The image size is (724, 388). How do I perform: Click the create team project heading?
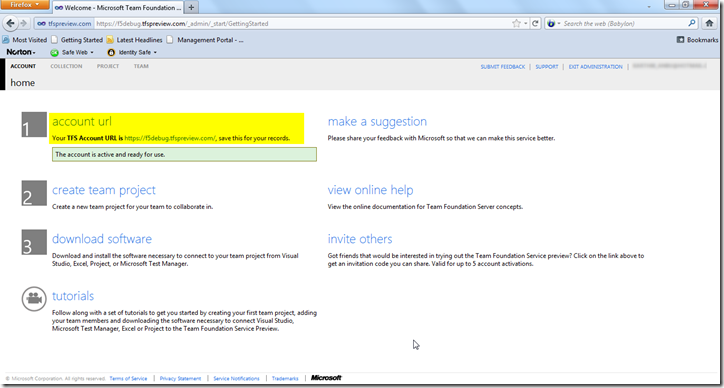pos(104,190)
